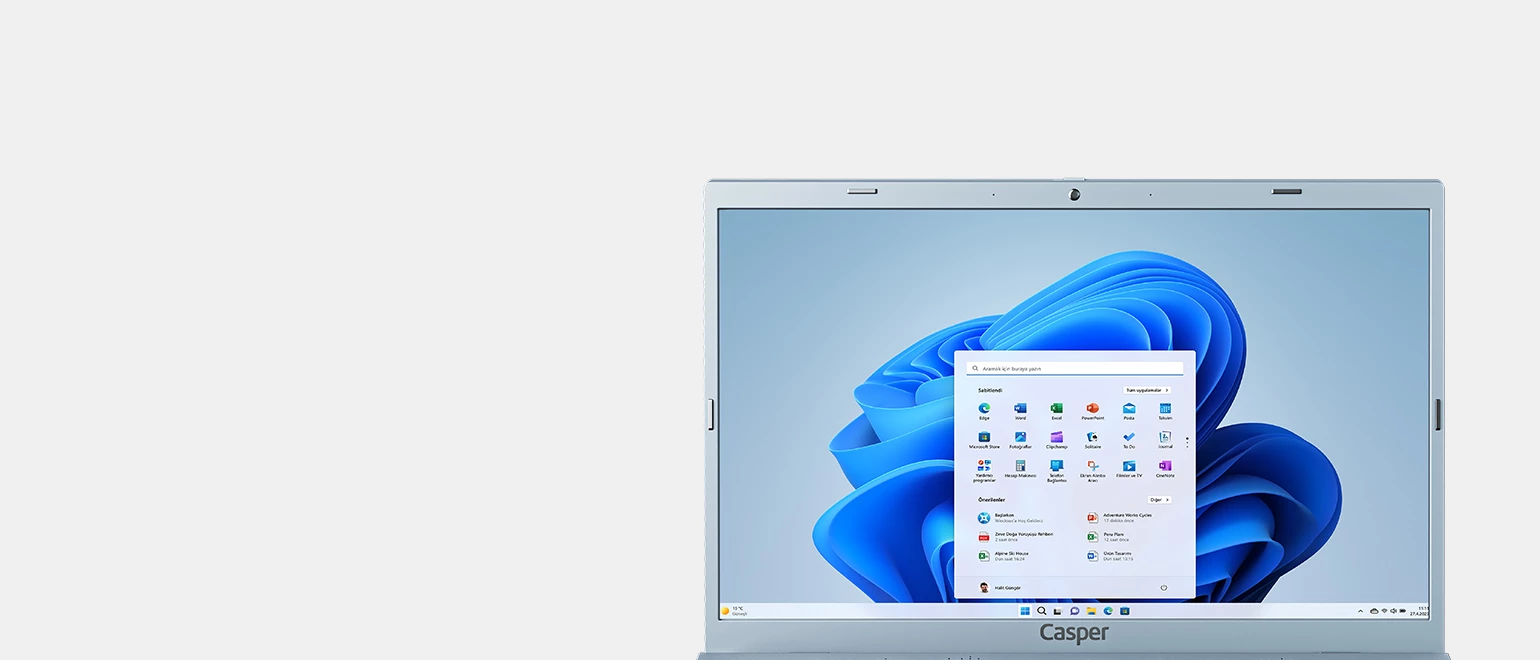Viewport: 1540px width, 660px height.
Task: Open Microsoft Store app icon
Action: click(984, 438)
